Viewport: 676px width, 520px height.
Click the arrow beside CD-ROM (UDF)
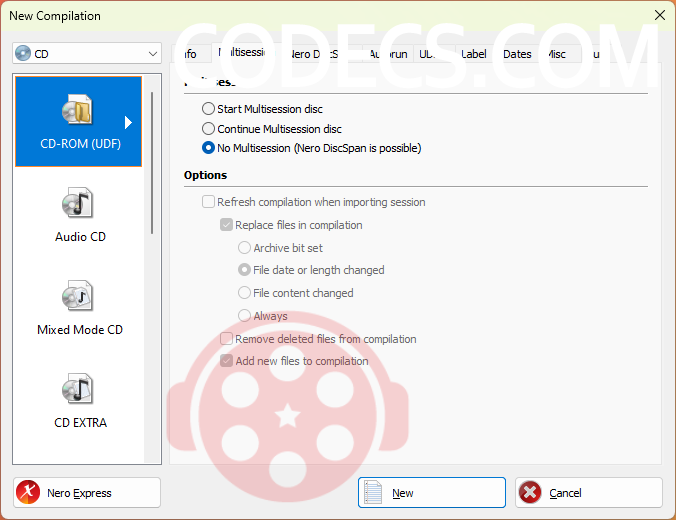(128, 122)
